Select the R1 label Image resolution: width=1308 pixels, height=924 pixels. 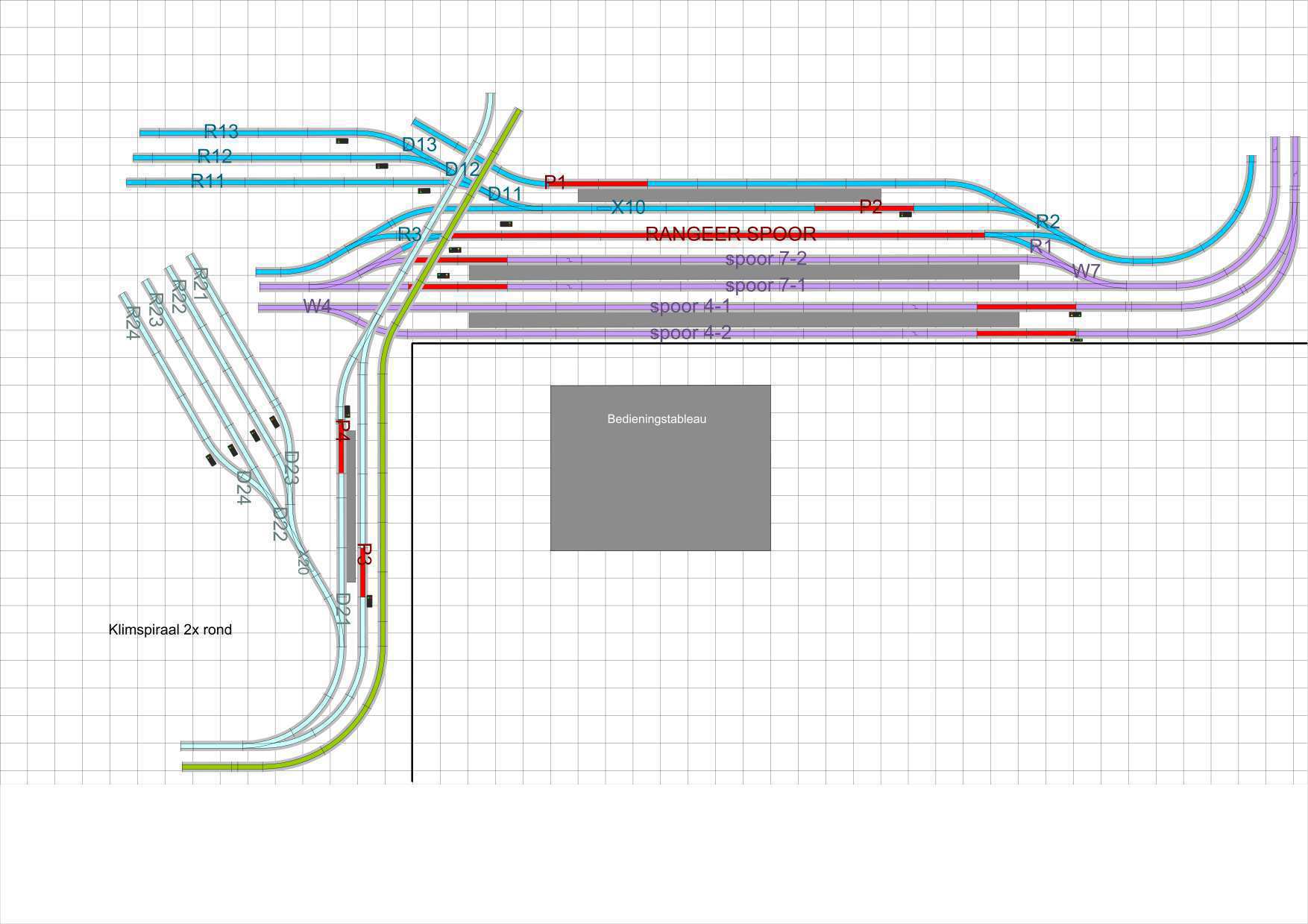pos(1040,246)
